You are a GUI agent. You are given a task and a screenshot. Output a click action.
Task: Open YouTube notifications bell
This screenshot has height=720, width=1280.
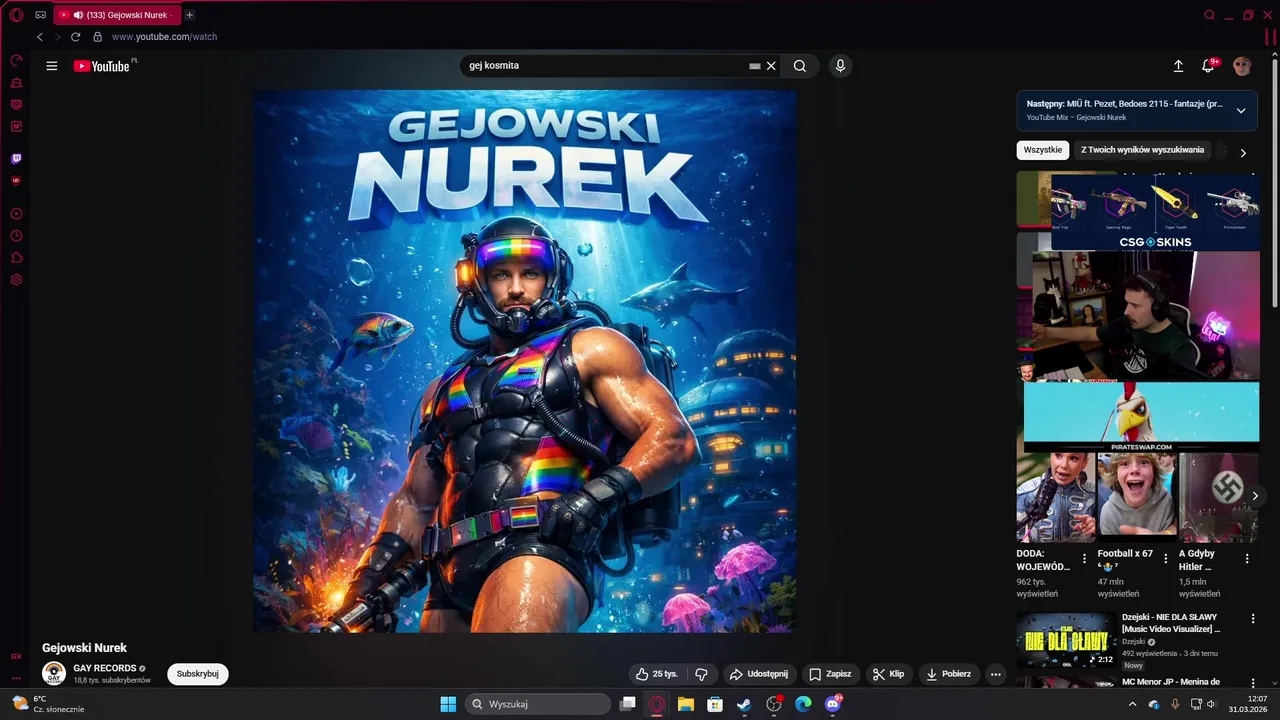[1208, 66]
